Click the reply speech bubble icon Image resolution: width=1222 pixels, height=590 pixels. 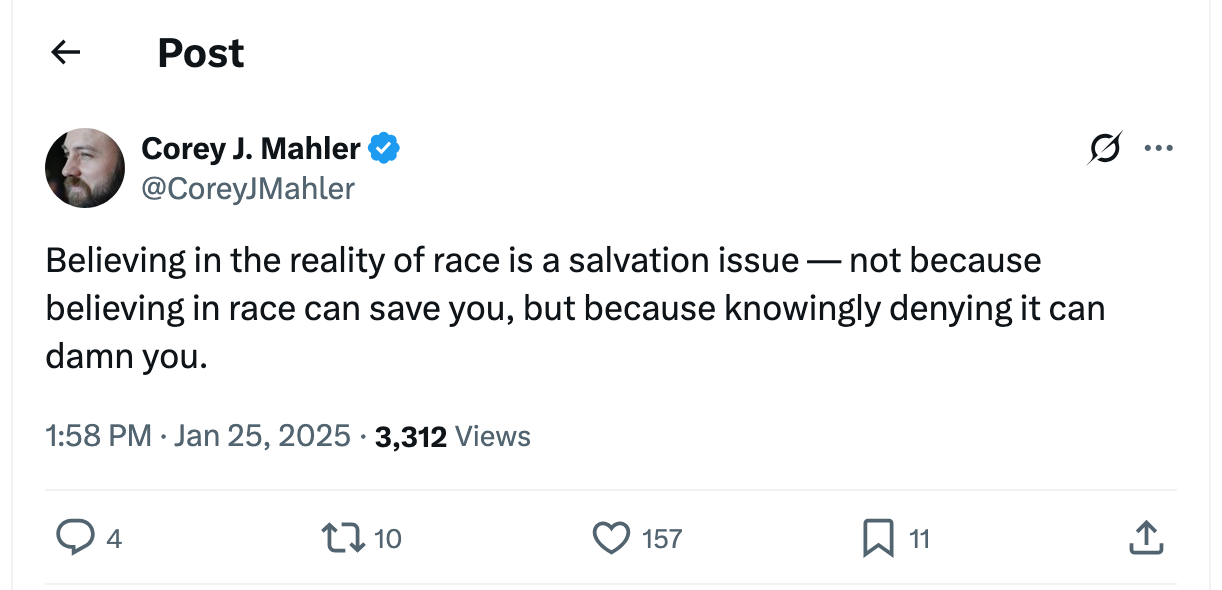tap(73, 539)
